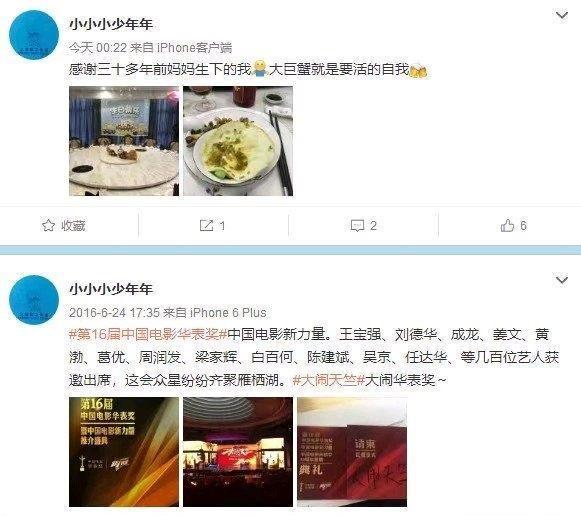Click the 今天 00:22 timestamp
The width and height of the screenshot is (581, 516).
(x=98, y=47)
